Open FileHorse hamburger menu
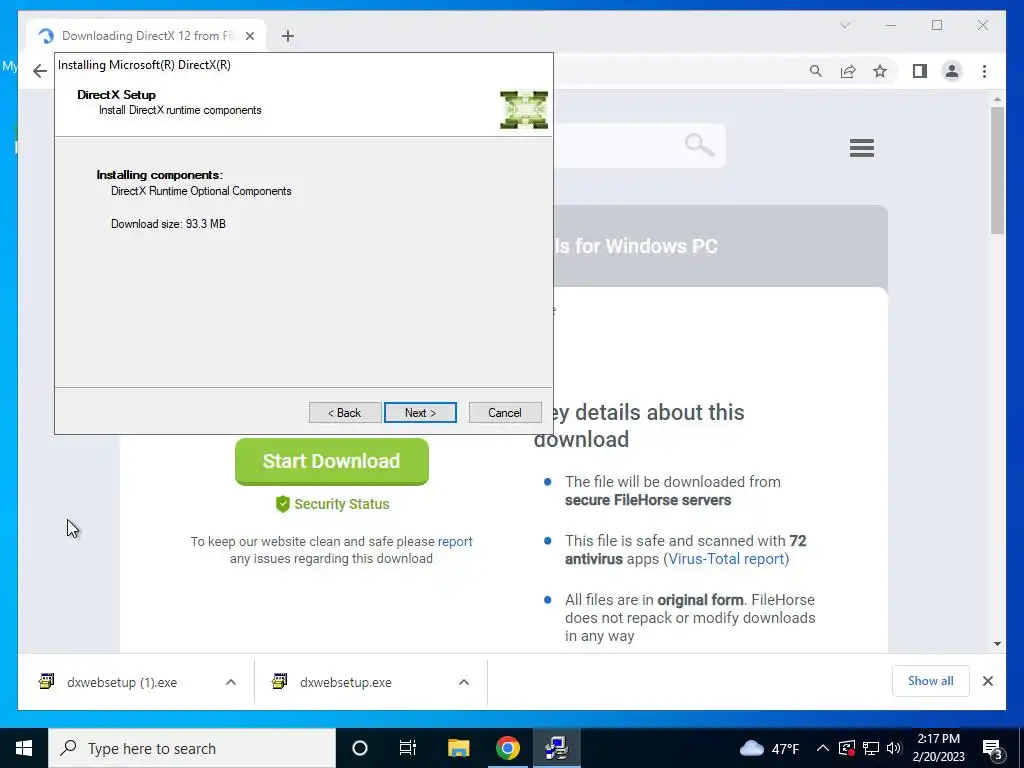Viewport: 1024px width, 768px height. tap(861, 148)
